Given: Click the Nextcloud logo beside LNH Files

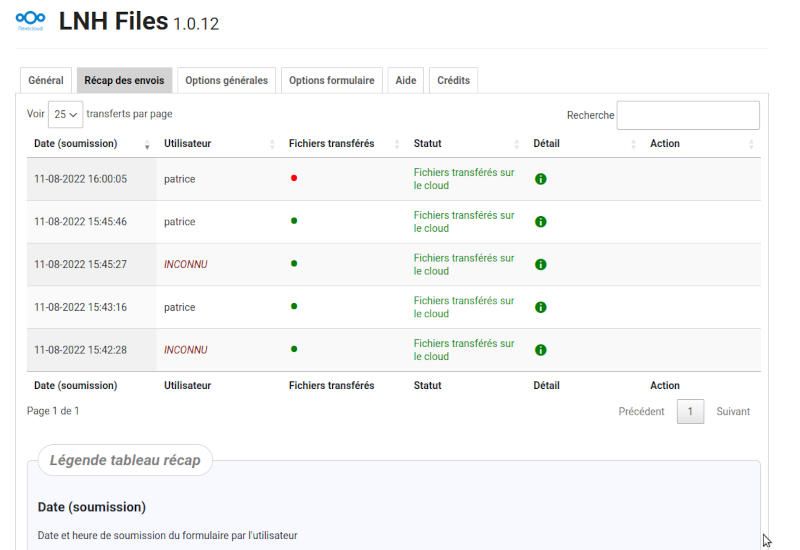Looking at the screenshot, I should [31, 19].
